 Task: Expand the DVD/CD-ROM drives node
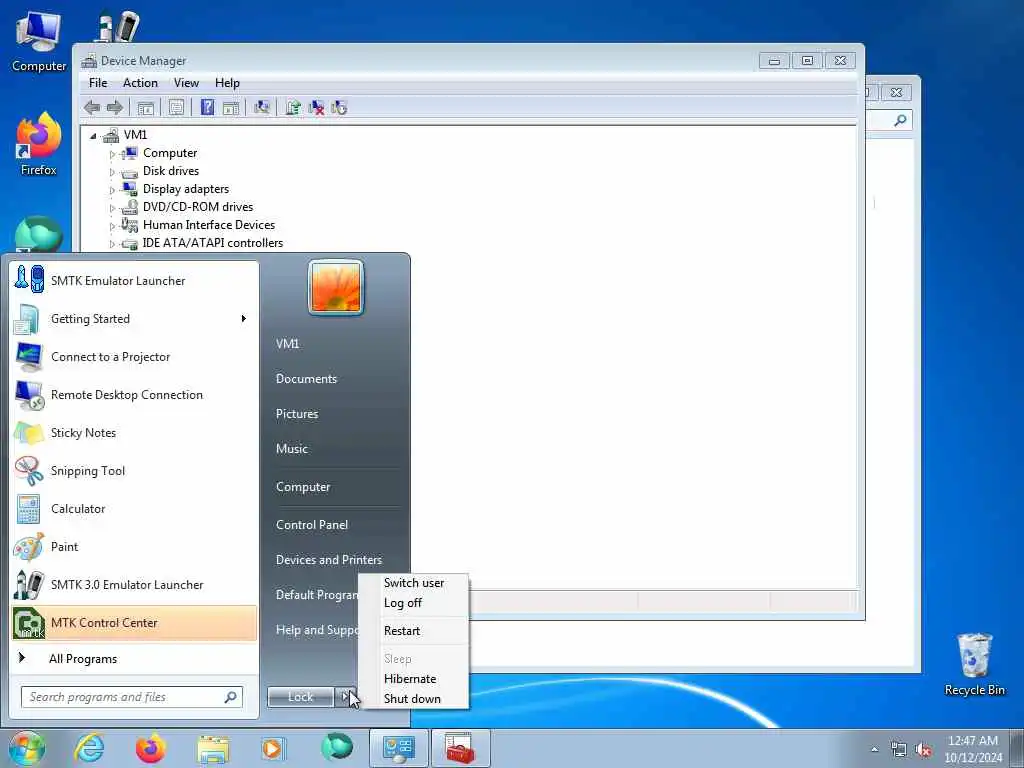tap(112, 208)
